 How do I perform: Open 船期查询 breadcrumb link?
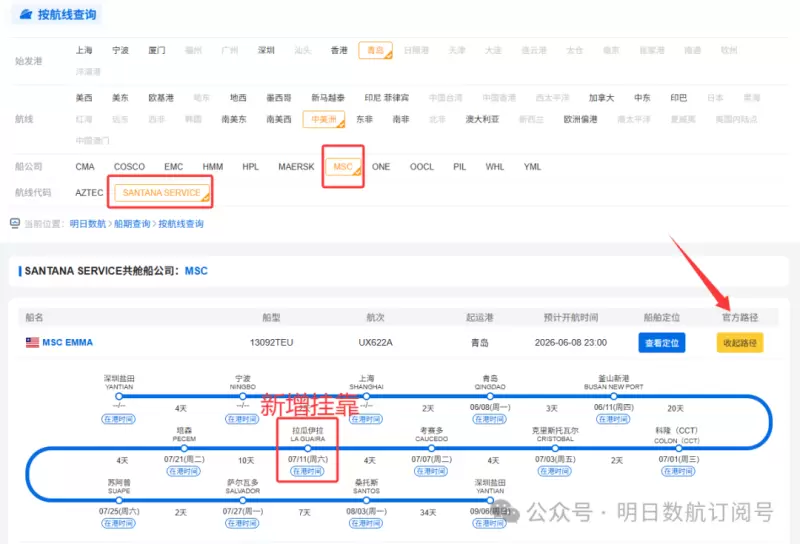coord(132,224)
